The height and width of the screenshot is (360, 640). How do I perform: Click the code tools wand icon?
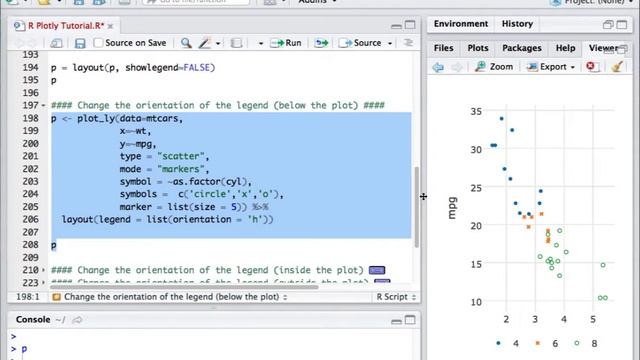[x=204, y=43]
